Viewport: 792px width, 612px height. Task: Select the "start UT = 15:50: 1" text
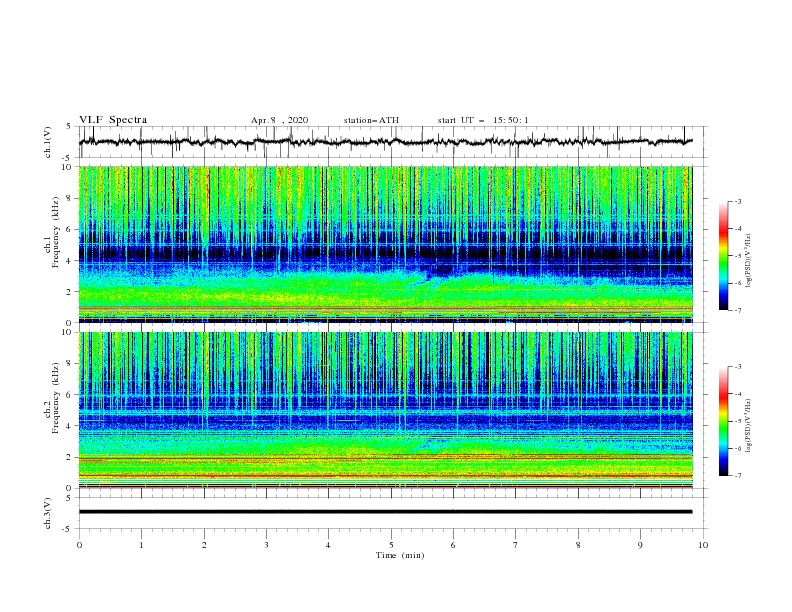tap(483, 120)
